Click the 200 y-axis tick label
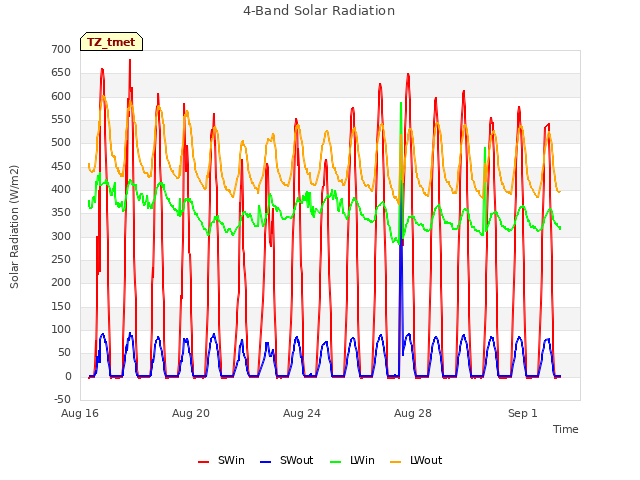The height and width of the screenshot is (480, 640). [61, 283]
